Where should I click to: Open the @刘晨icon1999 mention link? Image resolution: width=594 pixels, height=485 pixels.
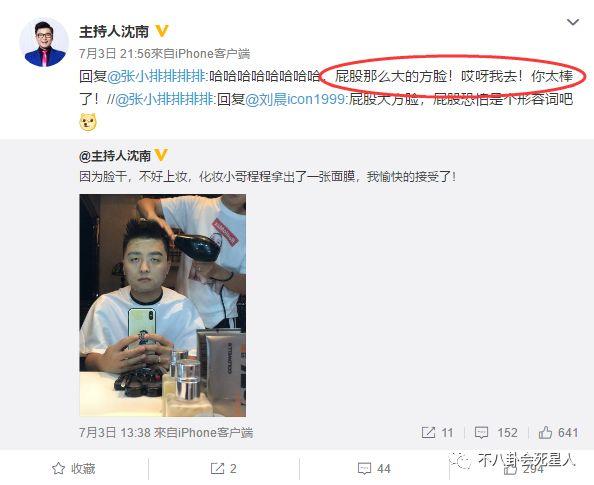295,100
